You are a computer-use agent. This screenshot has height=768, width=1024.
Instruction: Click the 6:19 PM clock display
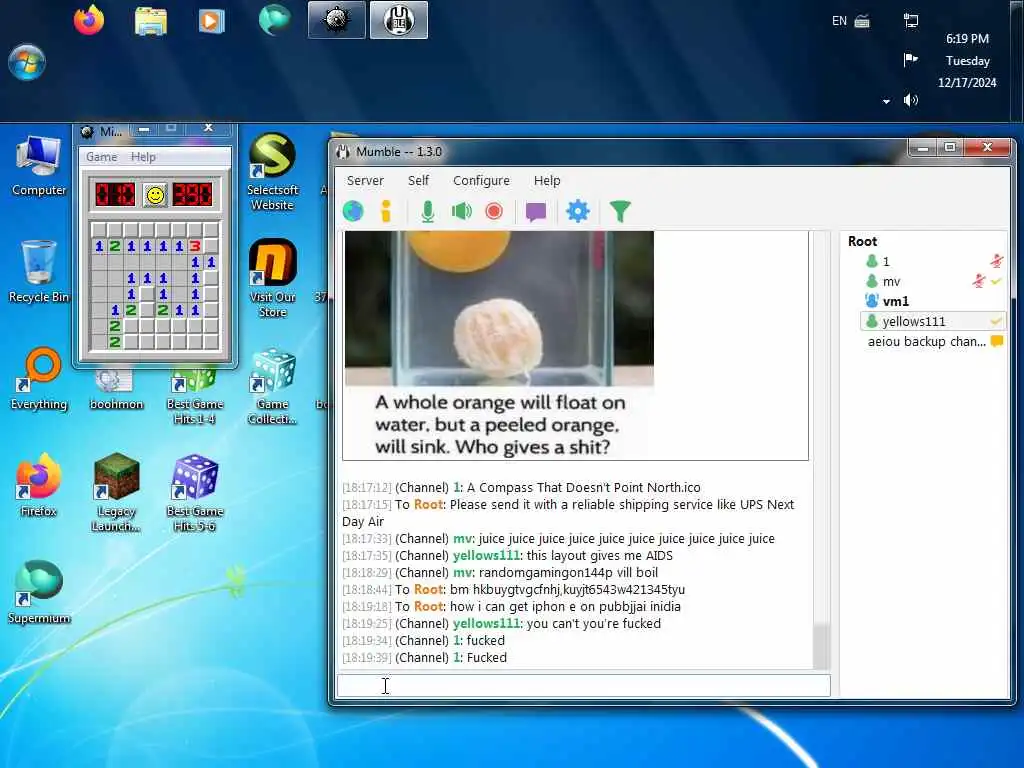(967, 39)
